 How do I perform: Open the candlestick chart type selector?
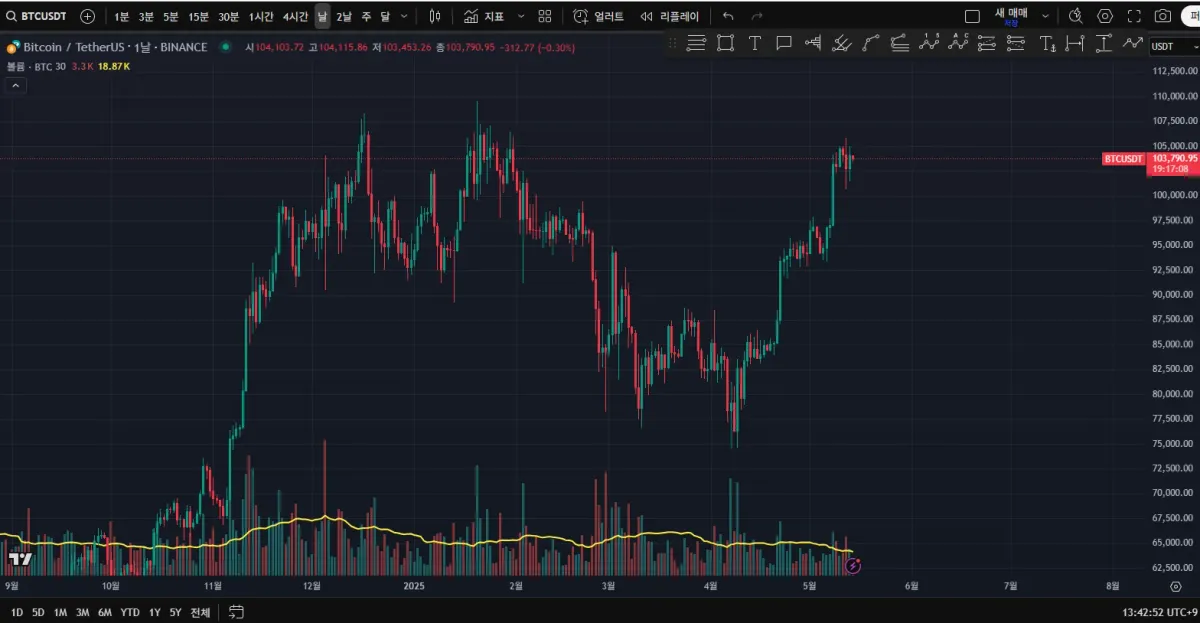pyautogui.click(x=435, y=17)
